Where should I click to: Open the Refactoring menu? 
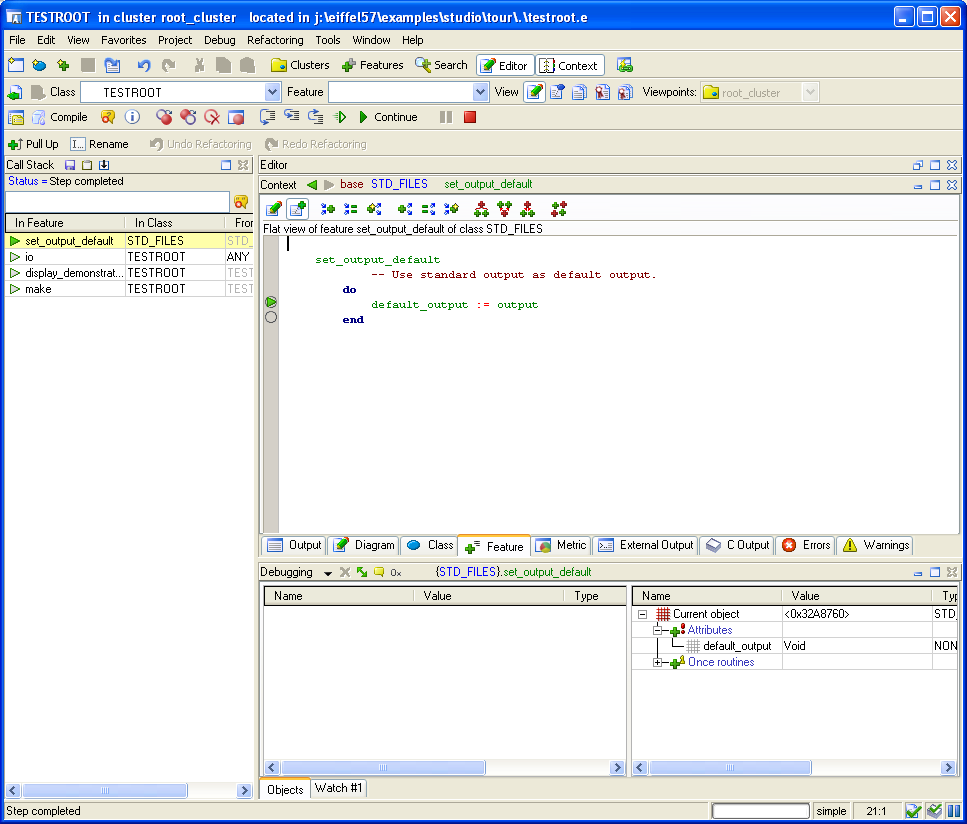tap(275, 40)
